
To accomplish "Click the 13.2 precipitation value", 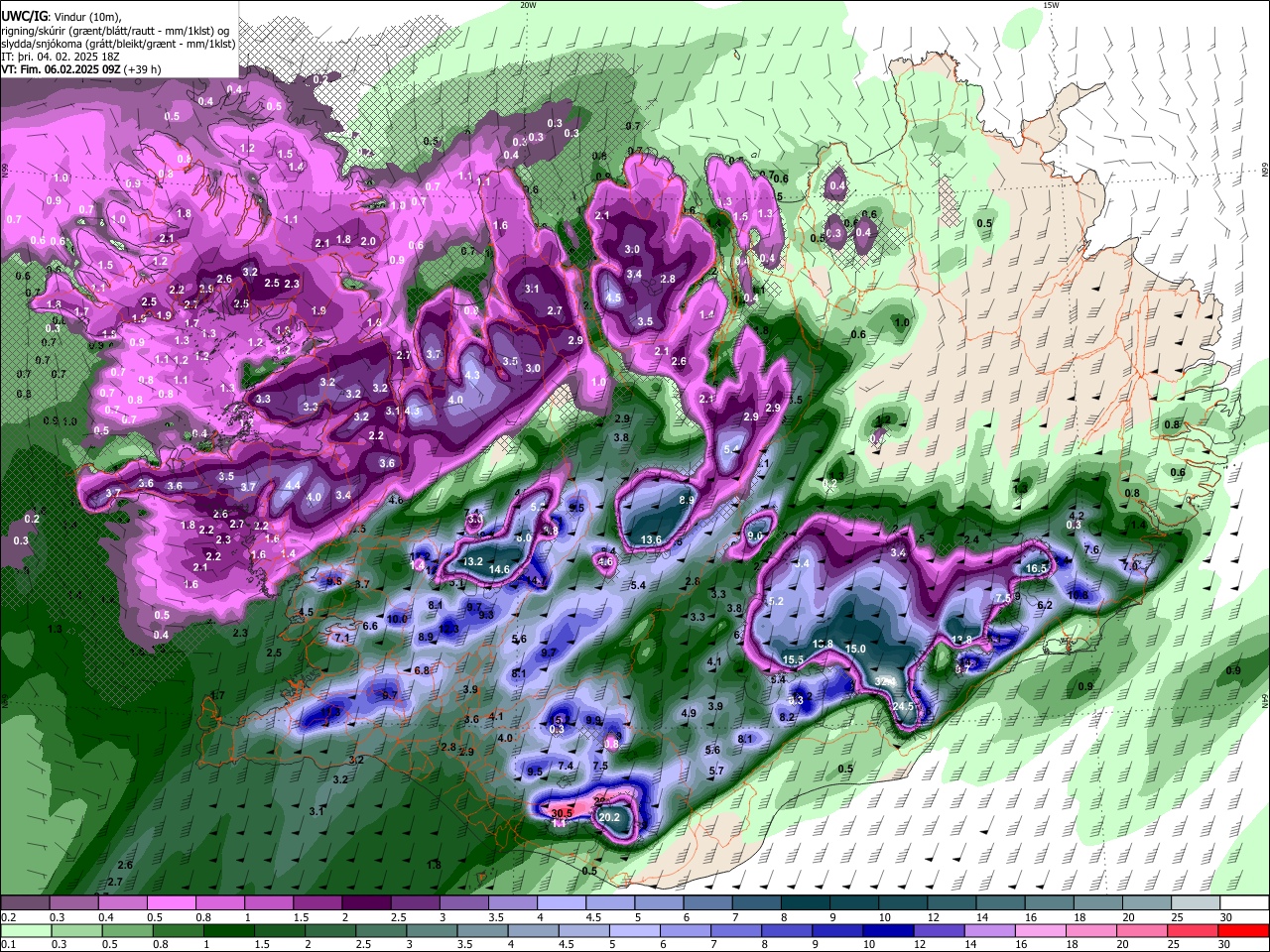I will point(472,561).
